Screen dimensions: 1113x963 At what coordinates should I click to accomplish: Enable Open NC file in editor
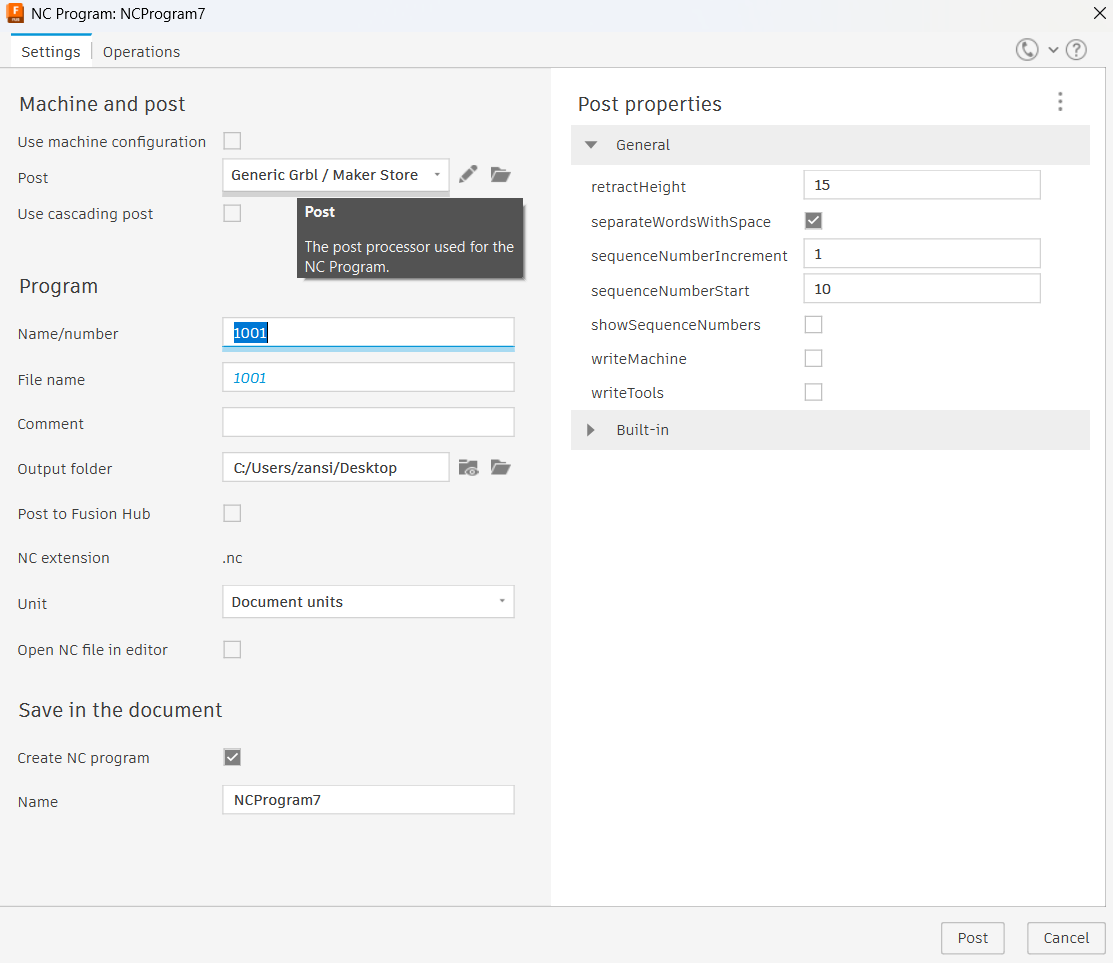[x=232, y=649]
